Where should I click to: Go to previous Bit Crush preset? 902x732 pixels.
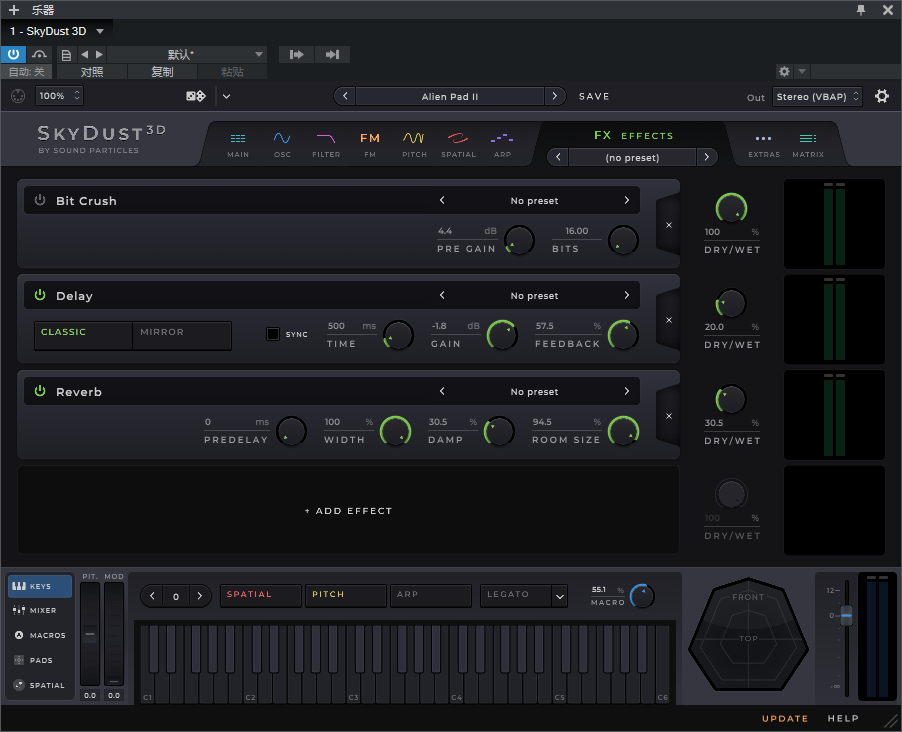tap(442, 200)
